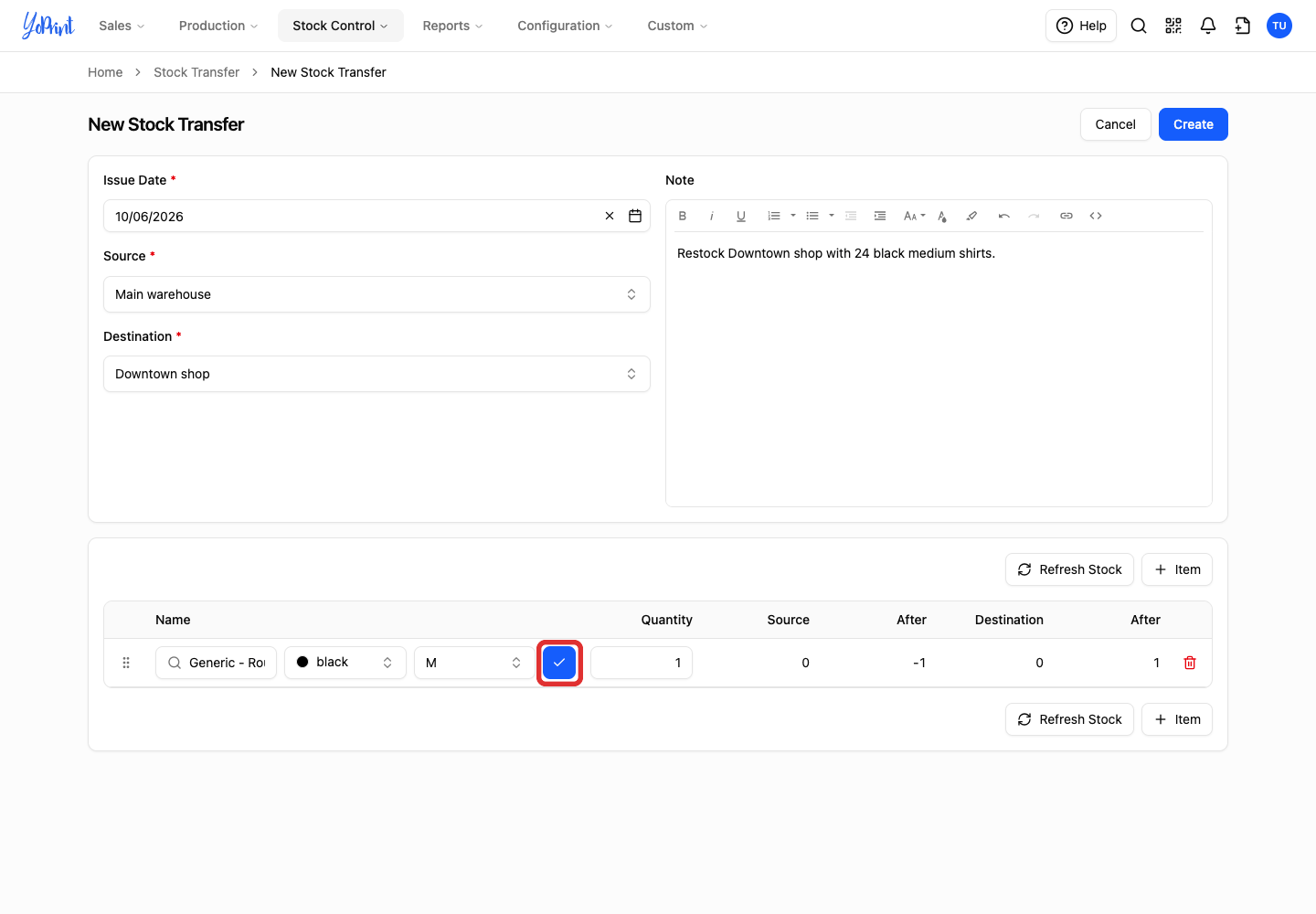Viewport: 1316px width, 914px height.
Task: Open the Production menu
Action: coord(218,26)
